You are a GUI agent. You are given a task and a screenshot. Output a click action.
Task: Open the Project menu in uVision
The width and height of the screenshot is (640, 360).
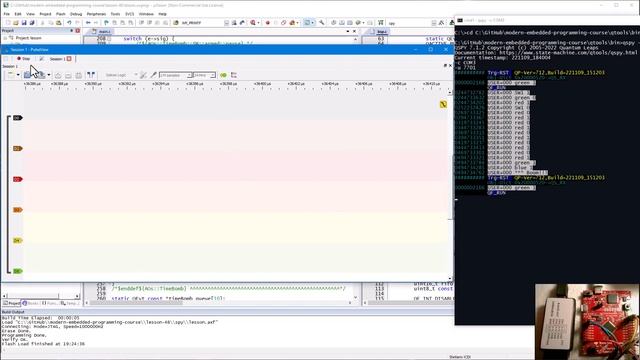pyautogui.click(x=45, y=14)
